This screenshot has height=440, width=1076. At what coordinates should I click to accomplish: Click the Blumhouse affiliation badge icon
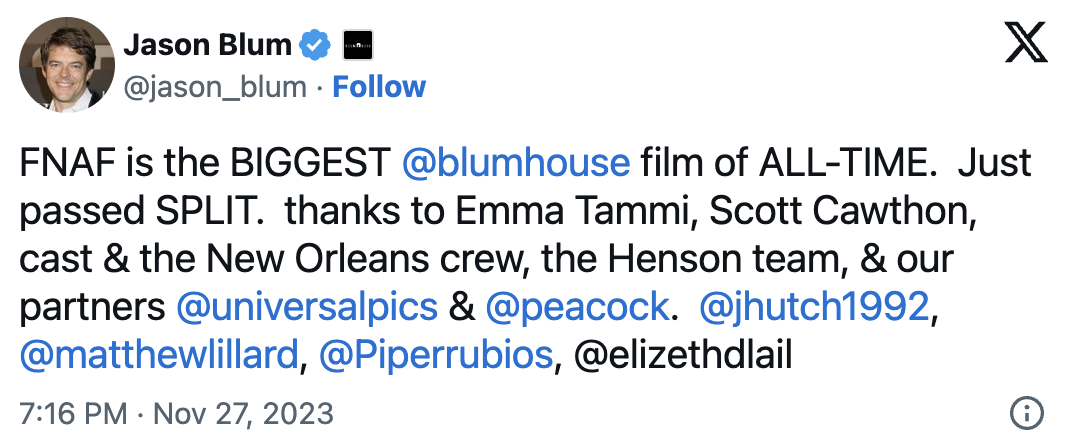(357, 45)
